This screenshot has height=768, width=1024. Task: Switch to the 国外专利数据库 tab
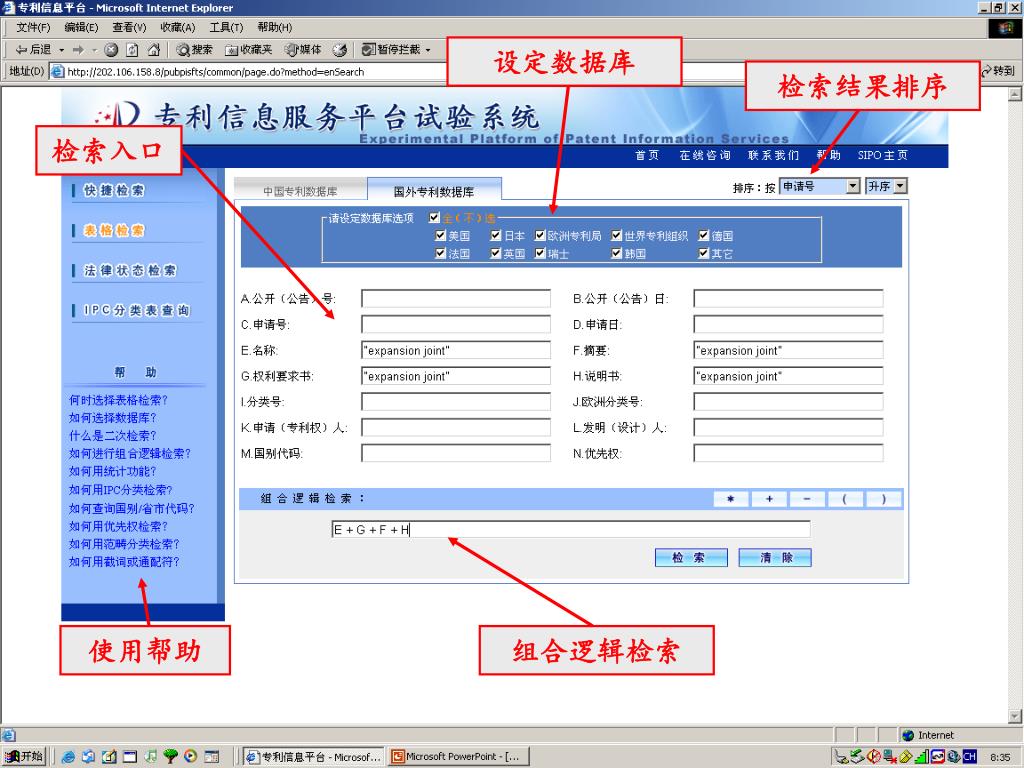pyautogui.click(x=434, y=191)
